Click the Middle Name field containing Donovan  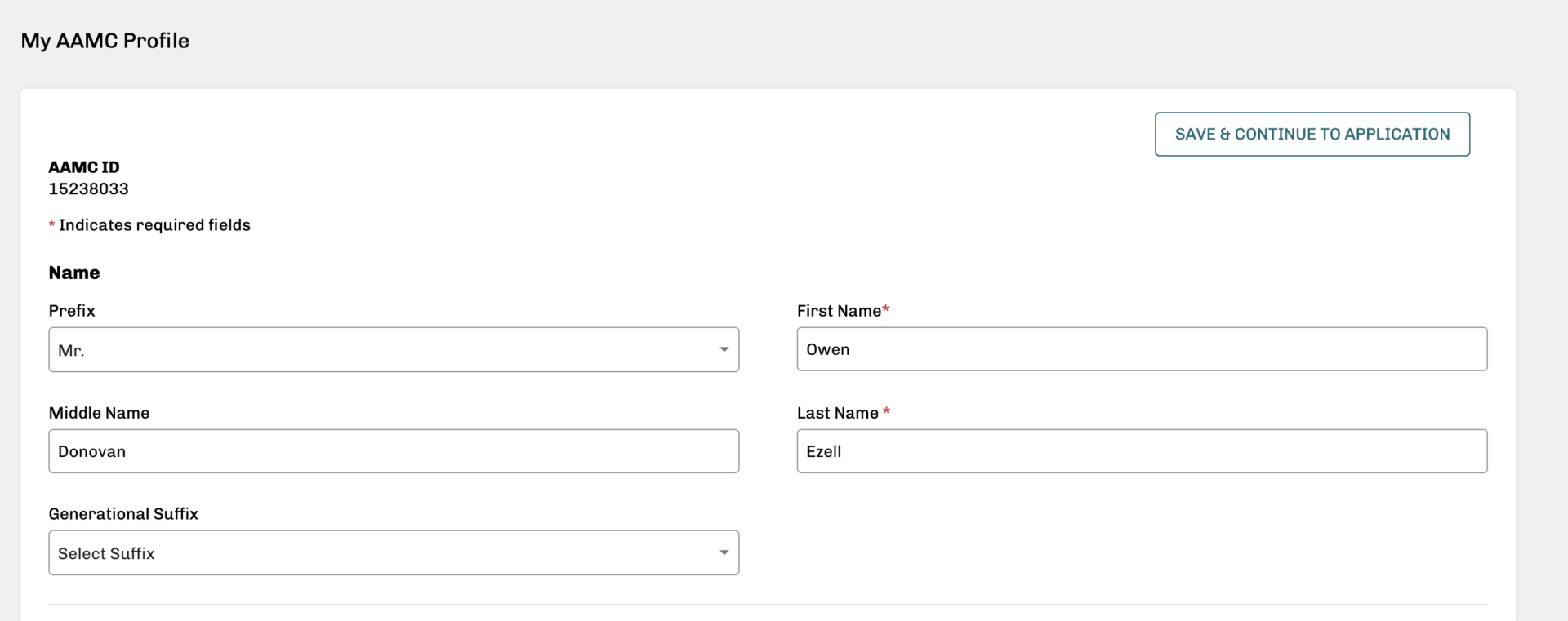(394, 451)
